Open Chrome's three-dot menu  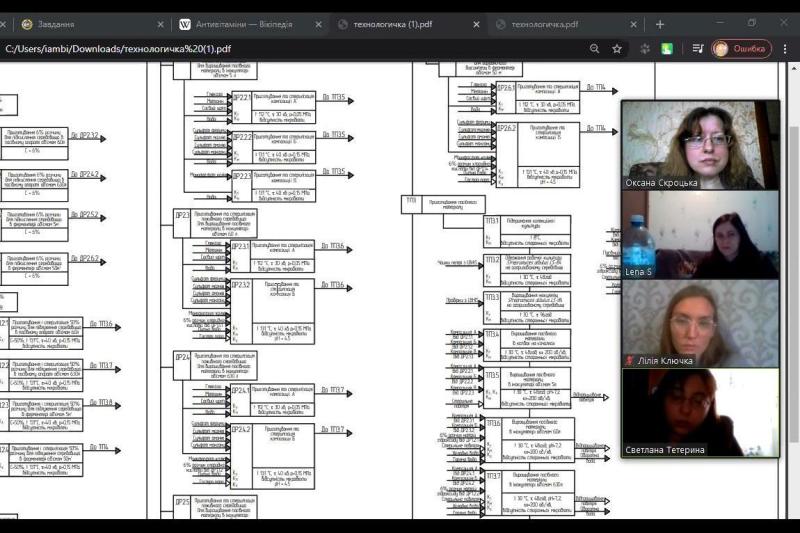click(x=785, y=49)
